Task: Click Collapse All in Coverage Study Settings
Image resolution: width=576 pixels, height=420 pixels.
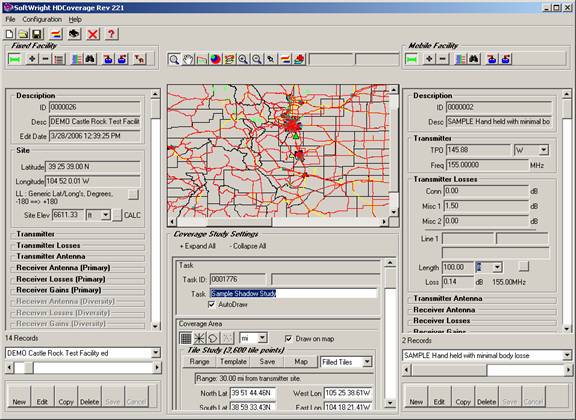Action: click(x=248, y=246)
